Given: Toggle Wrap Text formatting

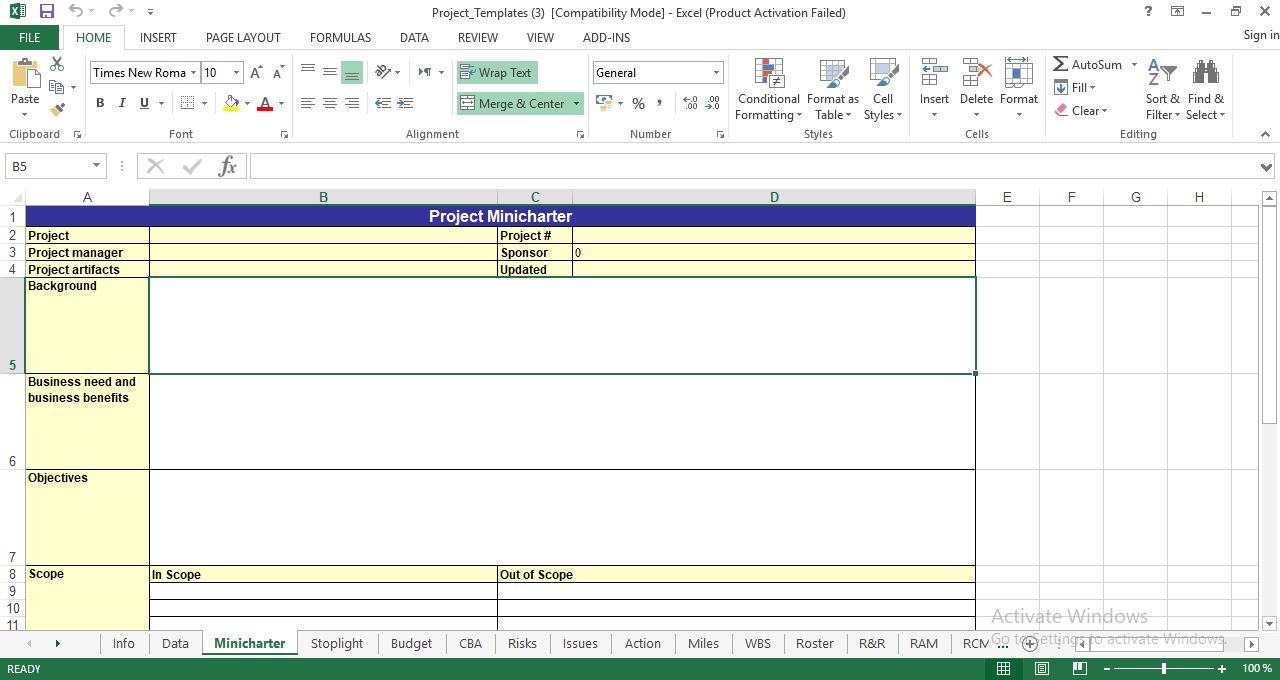Looking at the screenshot, I should click(497, 72).
